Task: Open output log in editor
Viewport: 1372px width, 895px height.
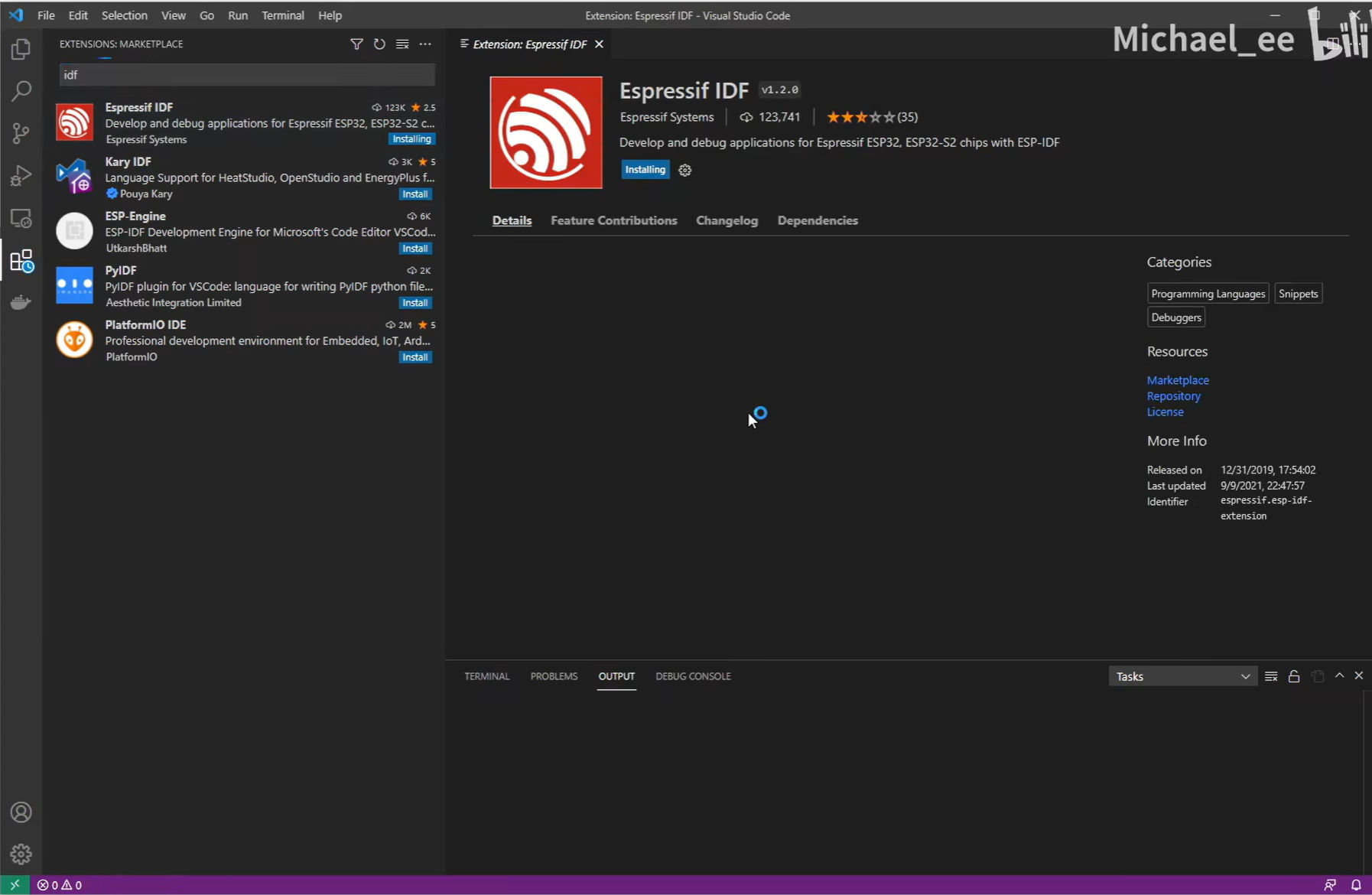Action: [1317, 676]
